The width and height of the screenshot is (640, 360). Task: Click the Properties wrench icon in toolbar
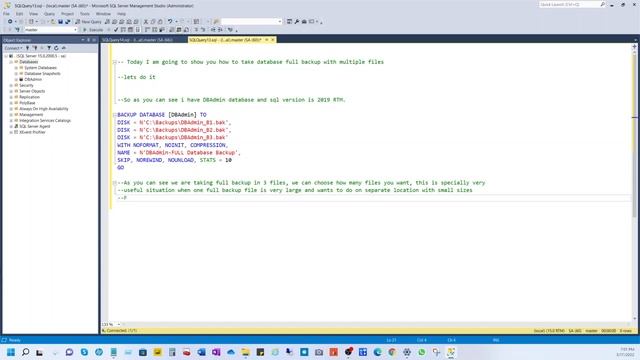tap(297, 22)
